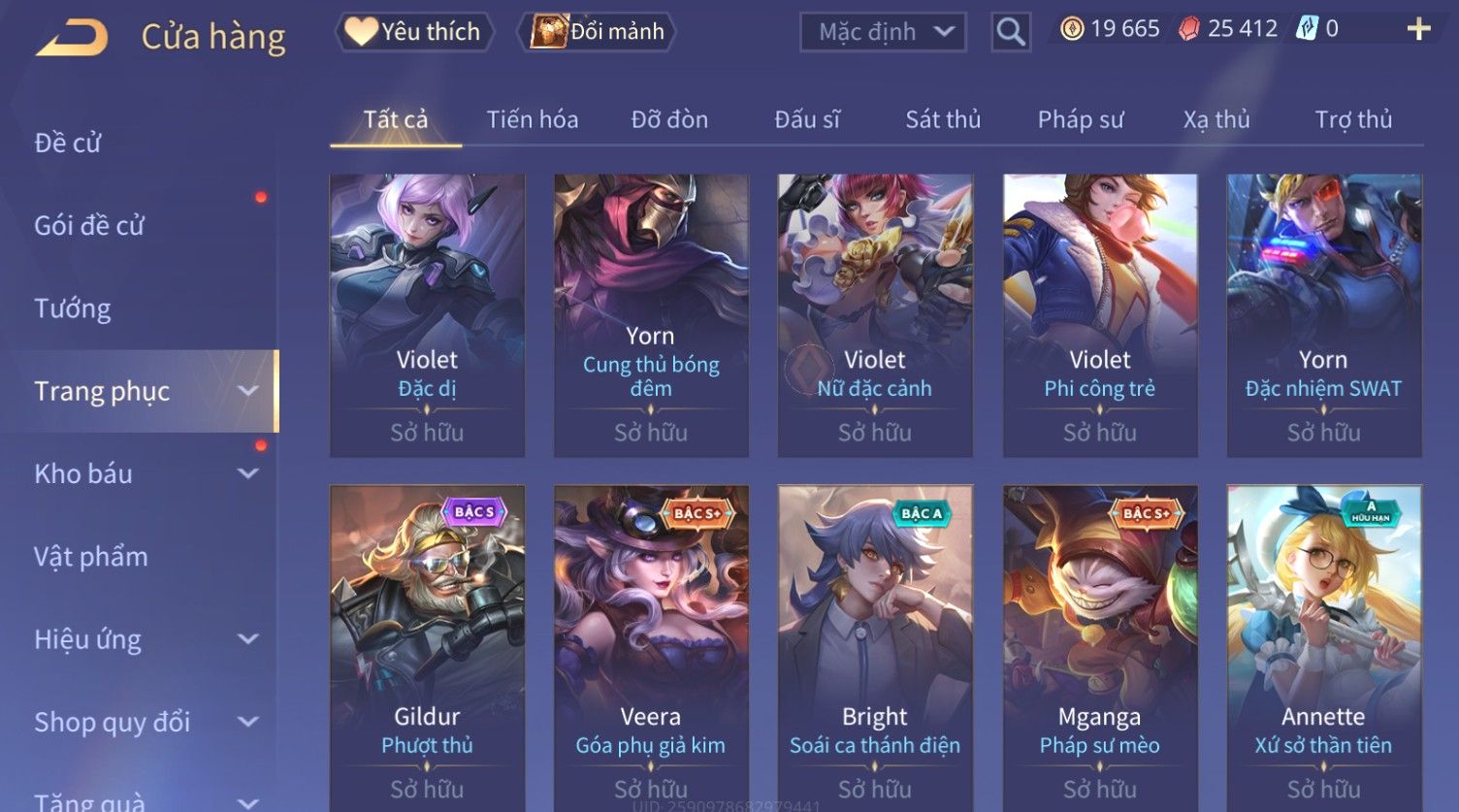The width and height of the screenshot is (1459, 812).
Task: Select Yorn Đặc nhiệm SWAT skin card
Action: click(1324, 316)
